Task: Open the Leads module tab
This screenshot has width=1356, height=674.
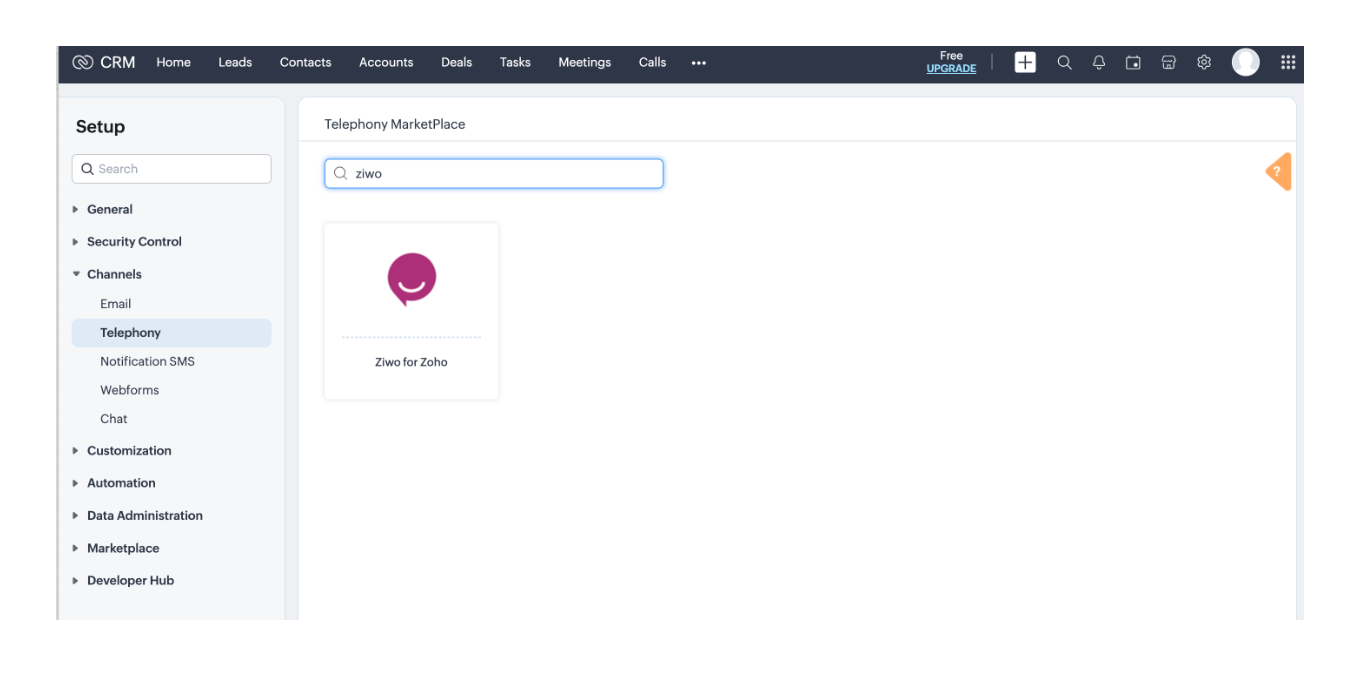Action: click(x=235, y=62)
